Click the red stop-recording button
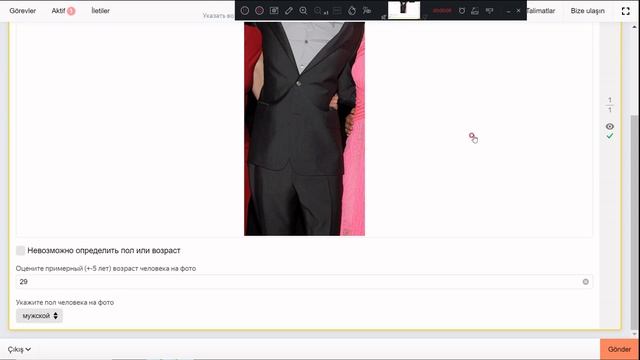The height and width of the screenshot is (360, 640). pos(259,11)
